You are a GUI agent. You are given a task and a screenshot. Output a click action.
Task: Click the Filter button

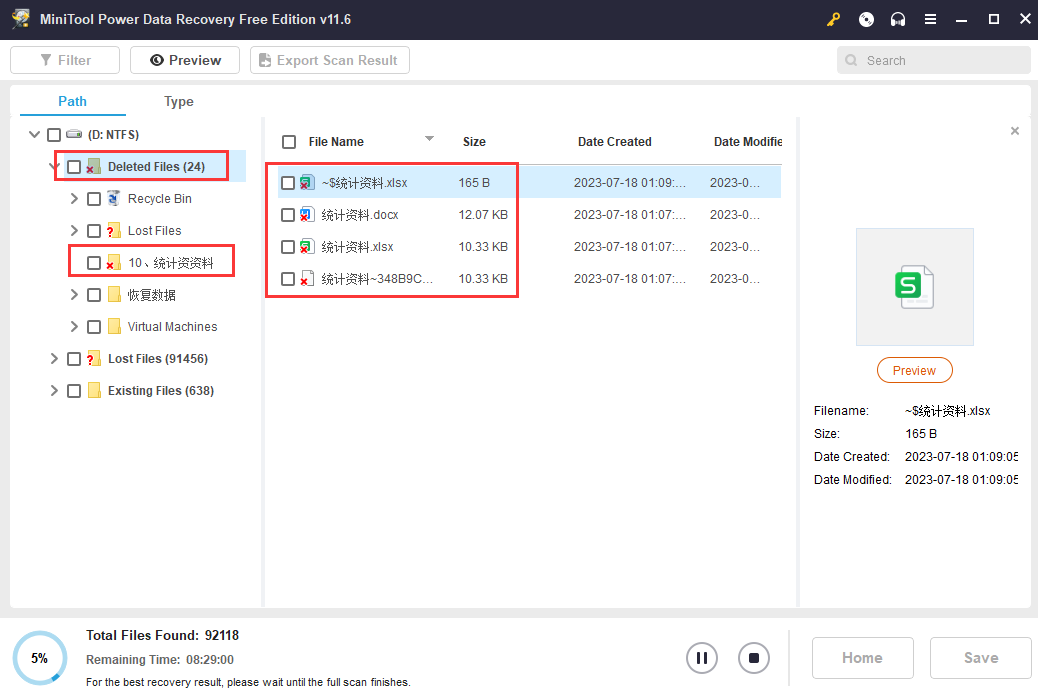[x=65, y=60]
